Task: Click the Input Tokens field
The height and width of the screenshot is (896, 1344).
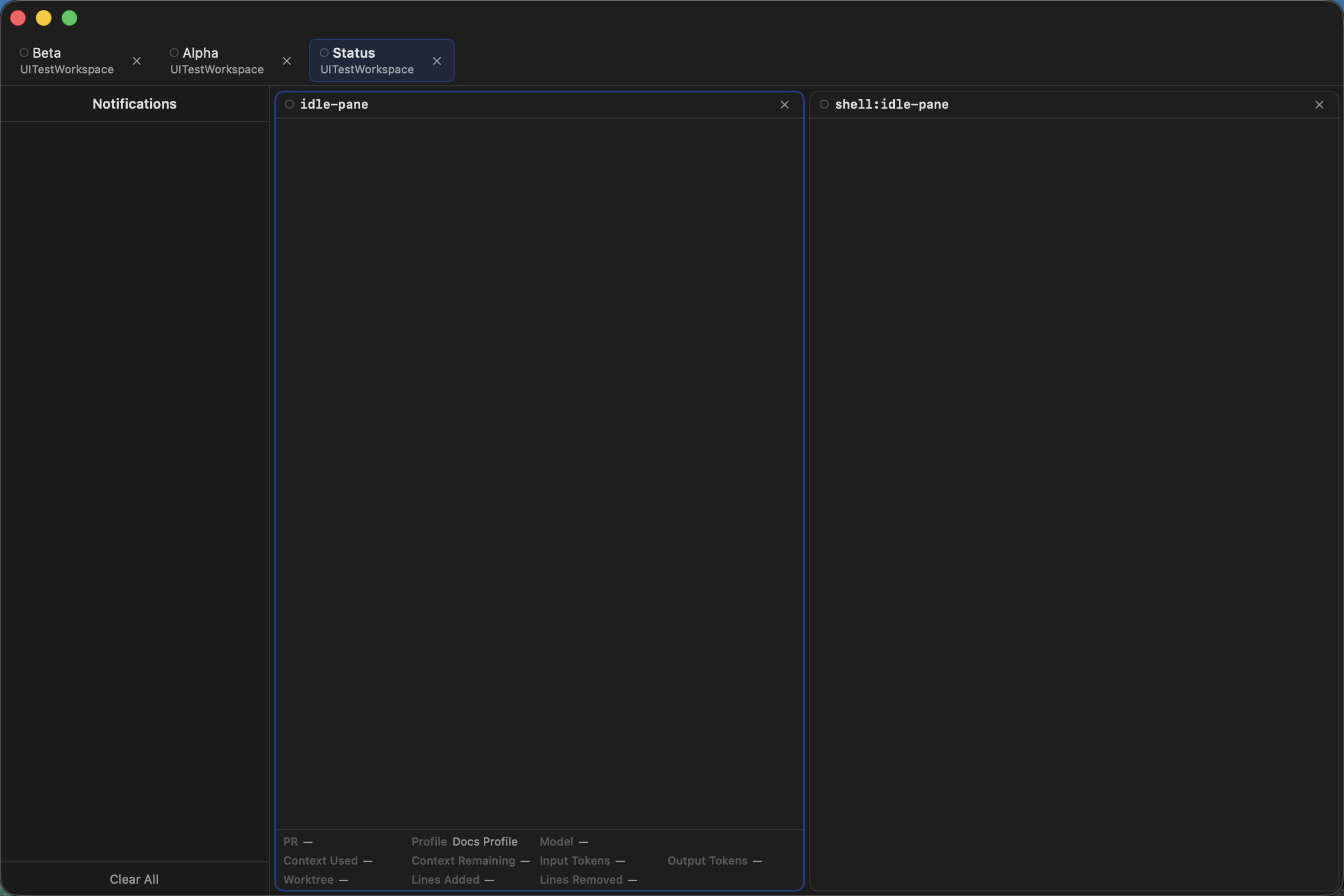Action: [582, 861]
